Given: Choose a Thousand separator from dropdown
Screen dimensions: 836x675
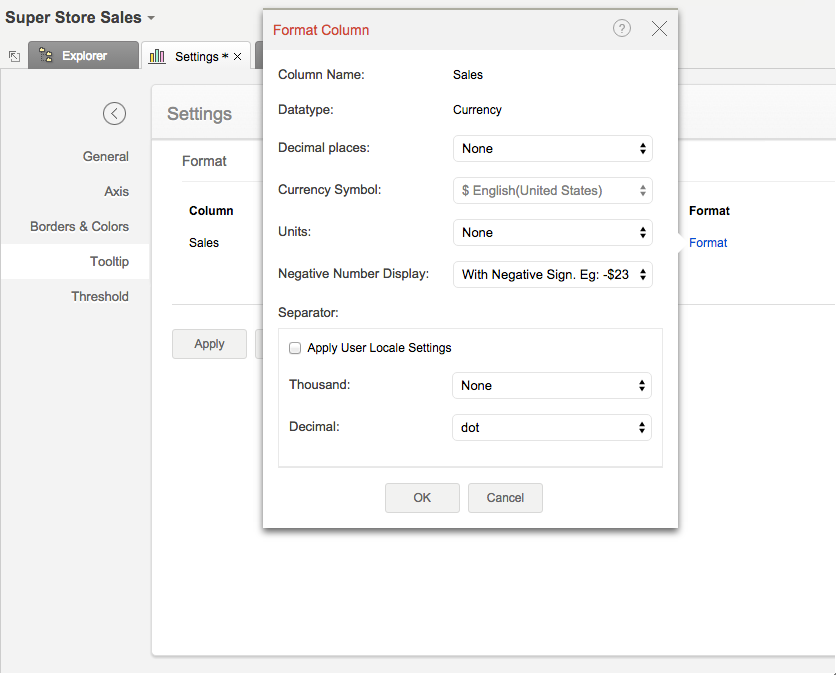Looking at the screenshot, I should (552, 386).
